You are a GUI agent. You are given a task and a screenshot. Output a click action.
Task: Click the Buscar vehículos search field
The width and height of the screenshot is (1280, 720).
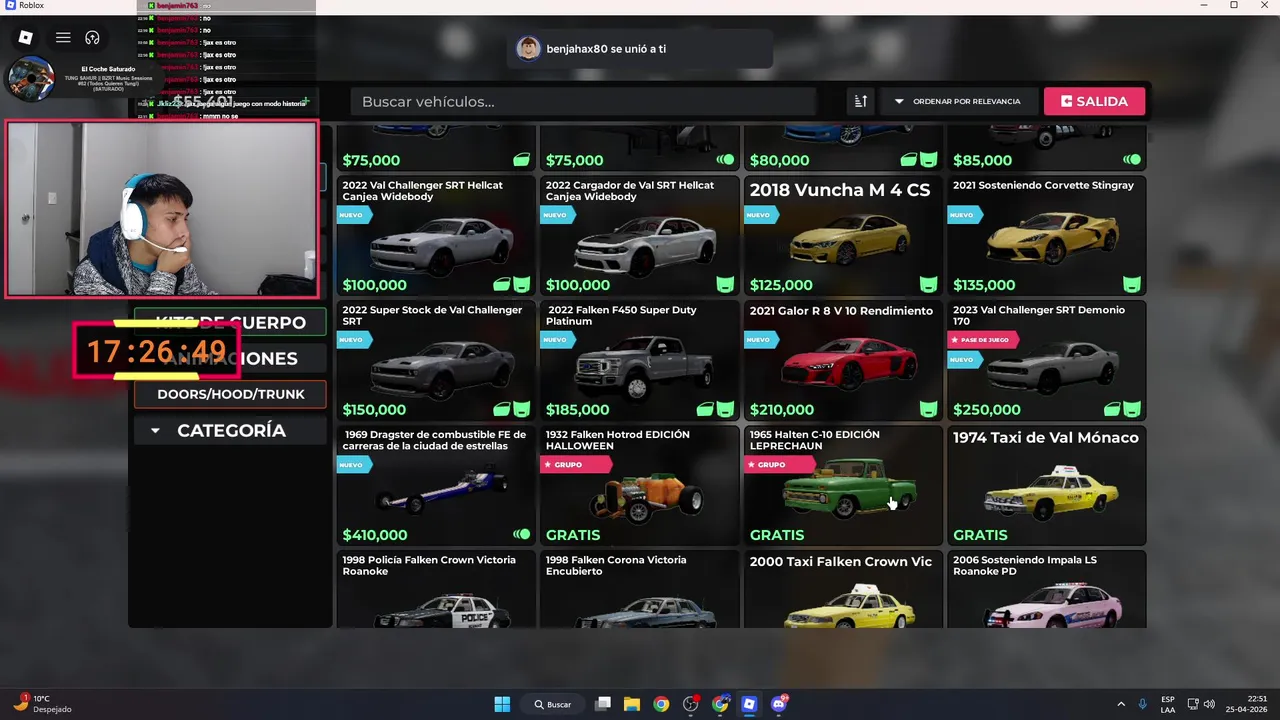(583, 101)
